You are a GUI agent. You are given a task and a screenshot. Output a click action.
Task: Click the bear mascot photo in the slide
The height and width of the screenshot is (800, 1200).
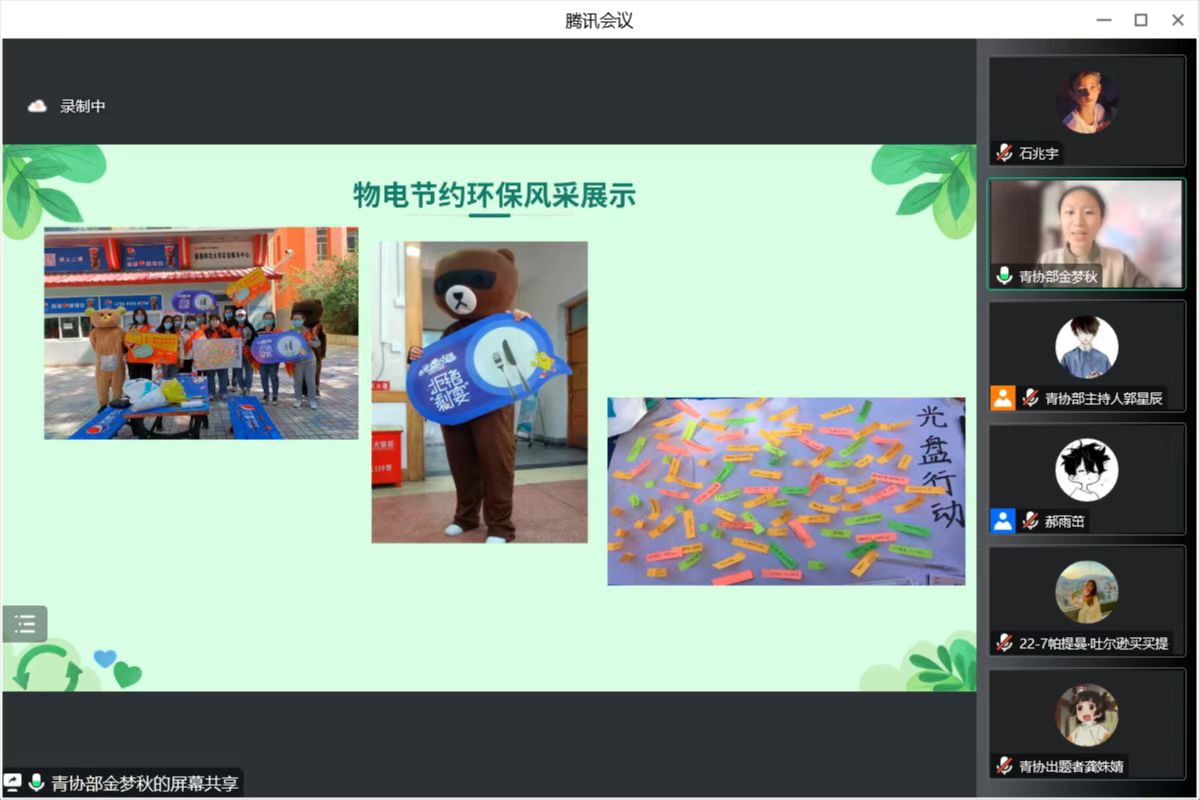(x=479, y=392)
